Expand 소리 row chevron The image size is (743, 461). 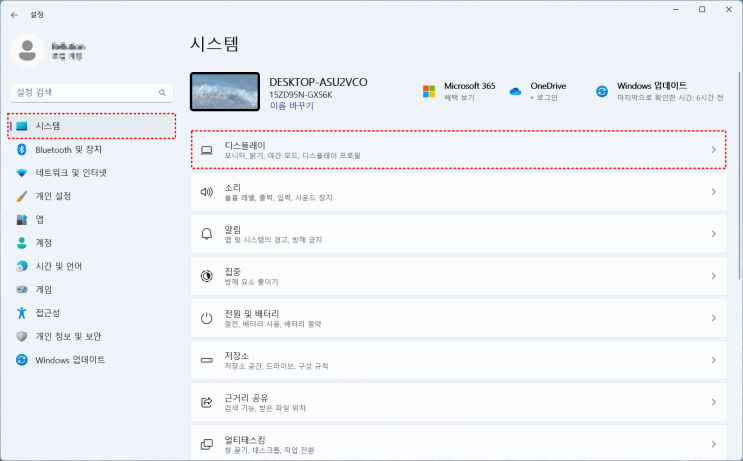(x=714, y=192)
